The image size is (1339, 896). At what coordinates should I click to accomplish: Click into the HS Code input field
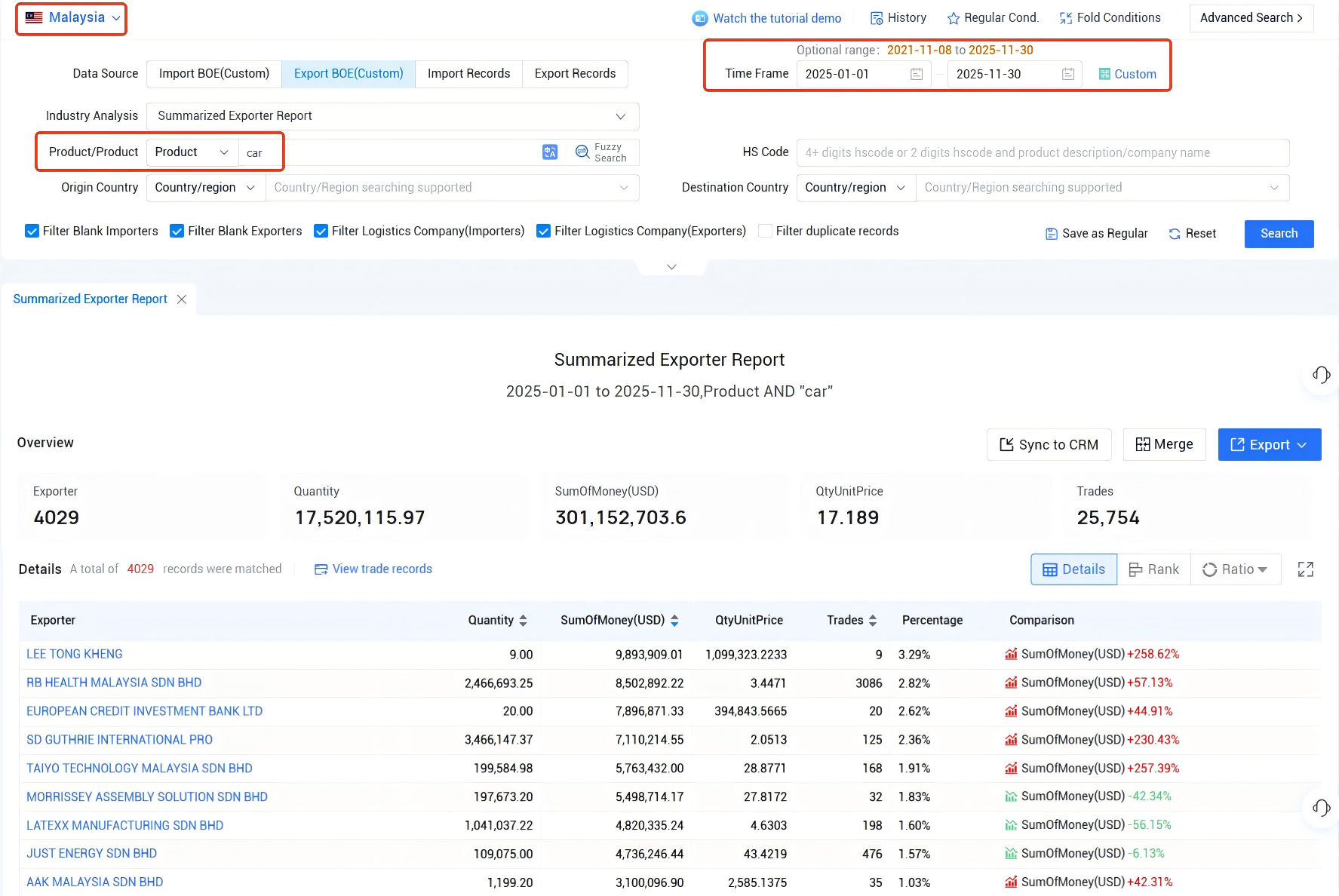point(1043,152)
